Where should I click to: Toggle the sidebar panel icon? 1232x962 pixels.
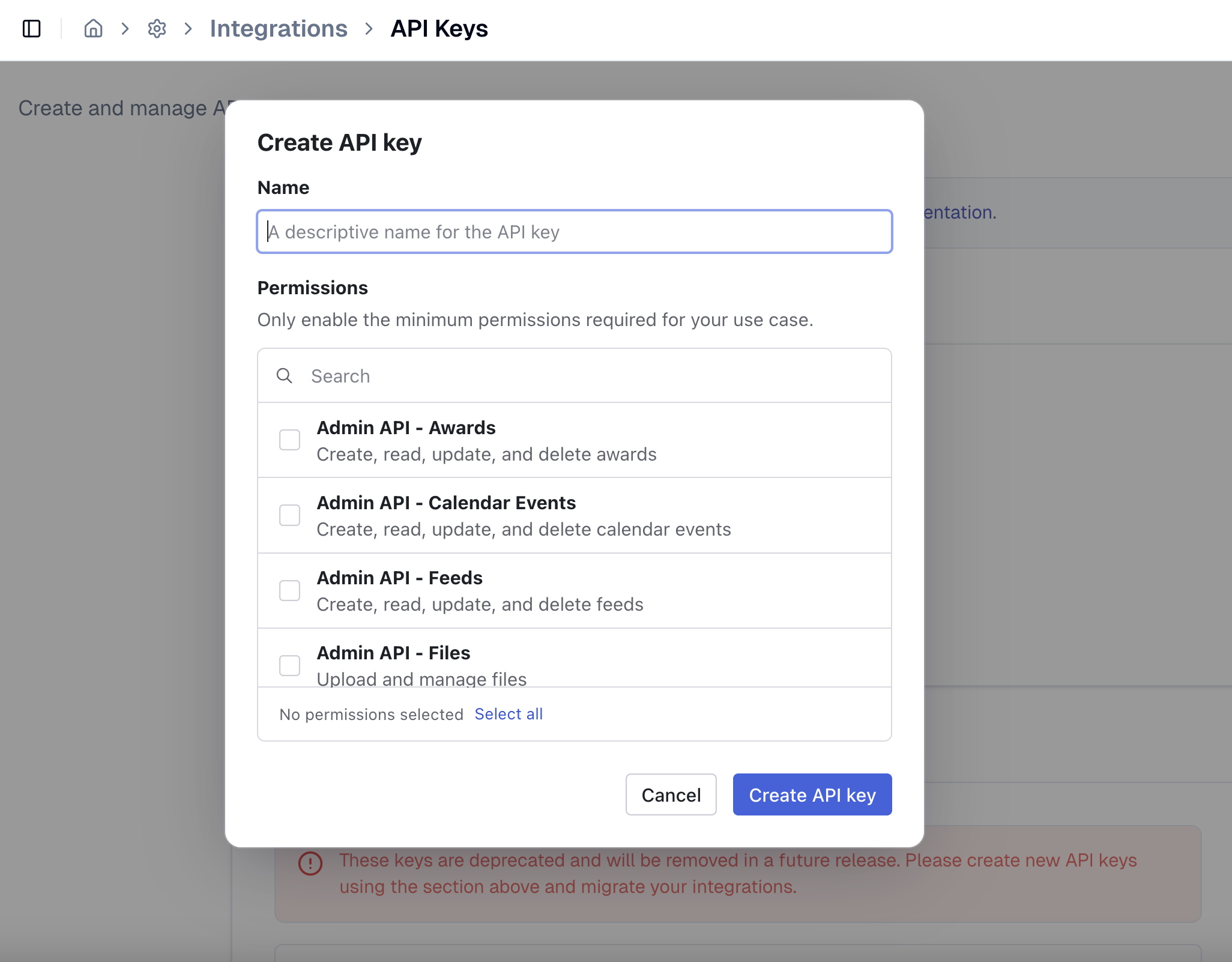(31, 28)
